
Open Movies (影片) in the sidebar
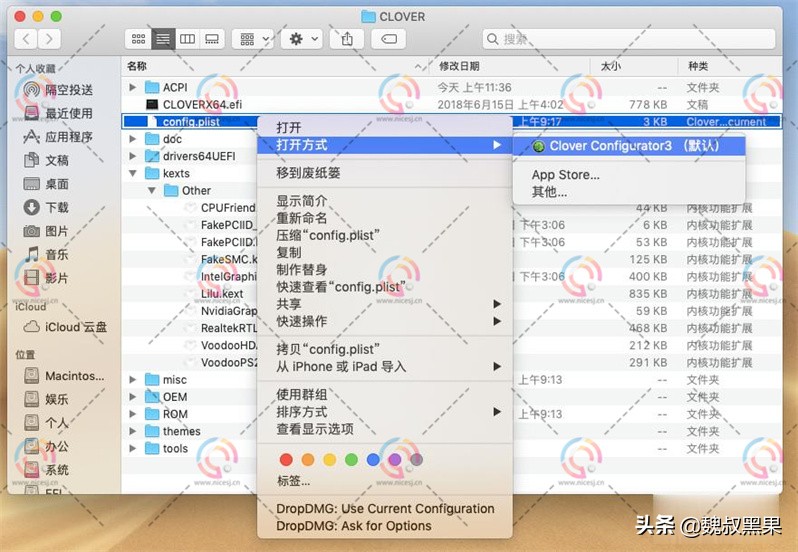47,278
